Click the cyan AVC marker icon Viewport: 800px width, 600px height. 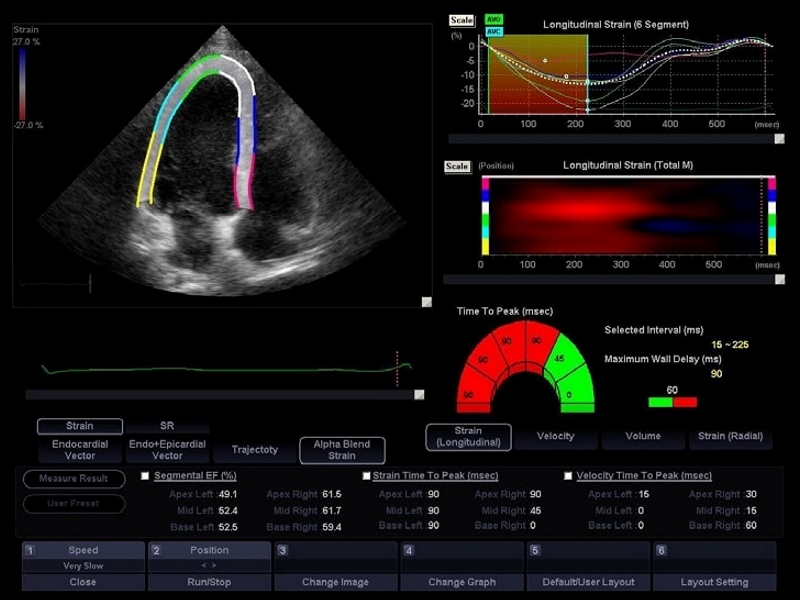point(493,32)
